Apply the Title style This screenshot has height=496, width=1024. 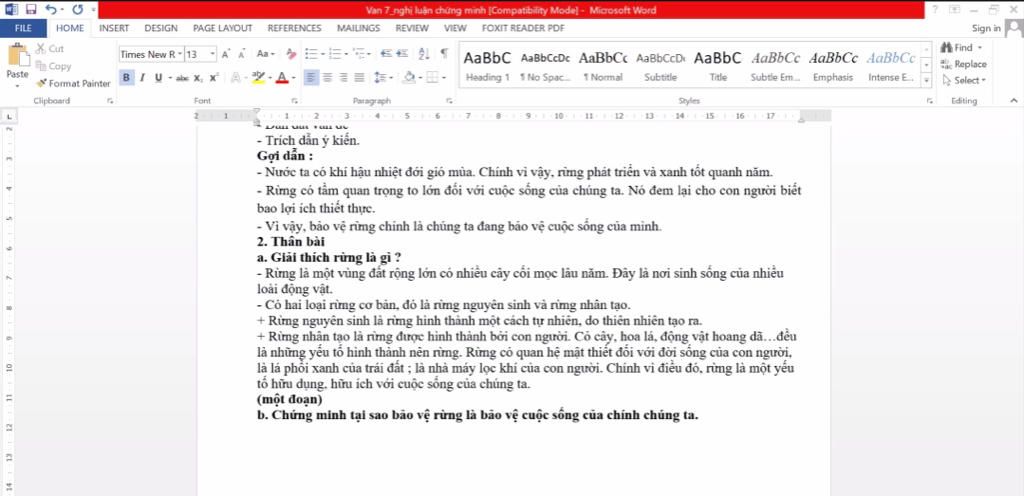coord(718,66)
